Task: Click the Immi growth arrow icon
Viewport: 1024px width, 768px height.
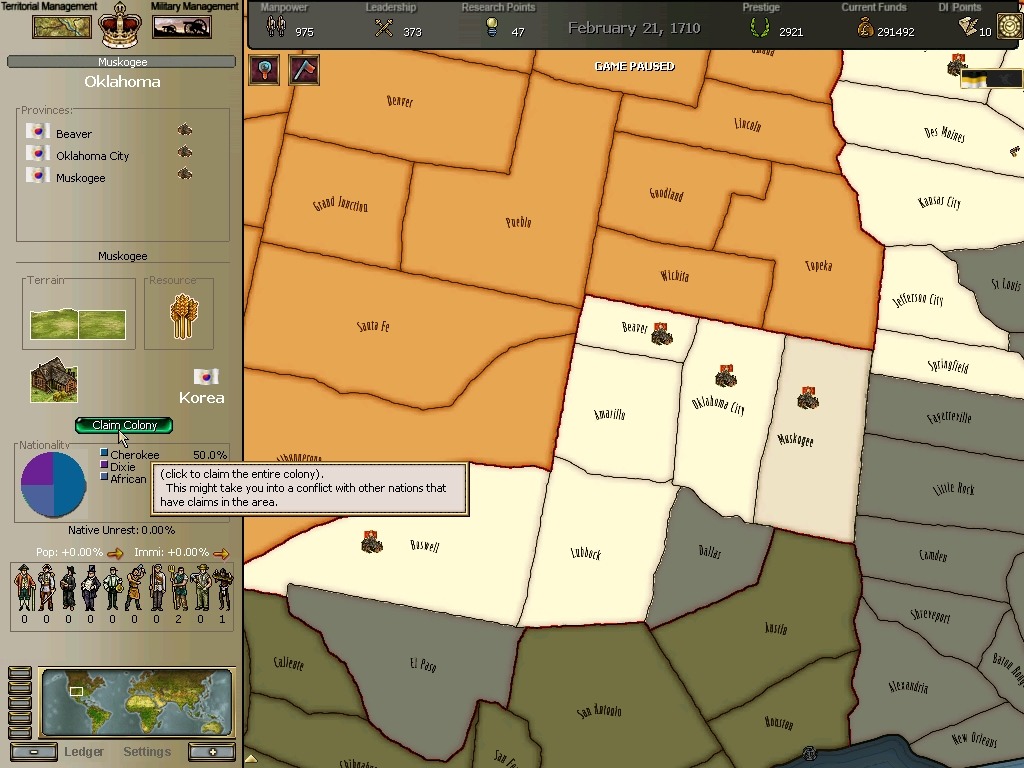Action: point(221,554)
